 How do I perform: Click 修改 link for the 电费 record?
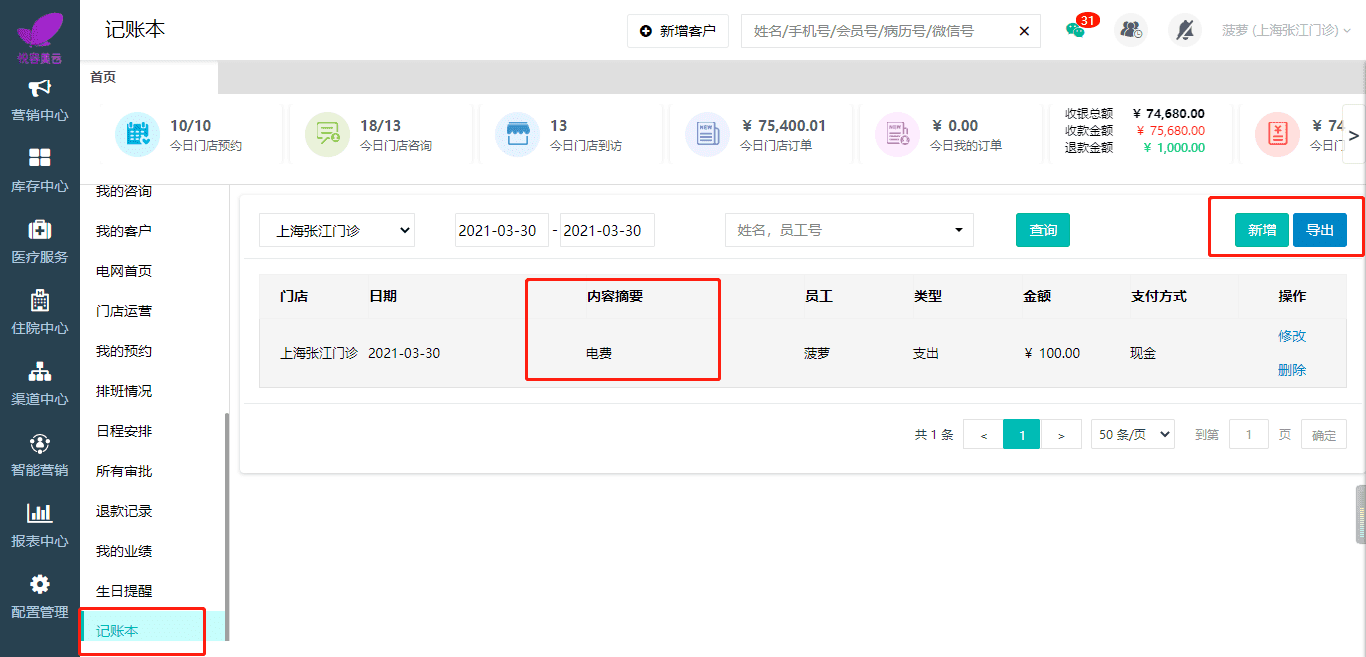(x=1292, y=336)
